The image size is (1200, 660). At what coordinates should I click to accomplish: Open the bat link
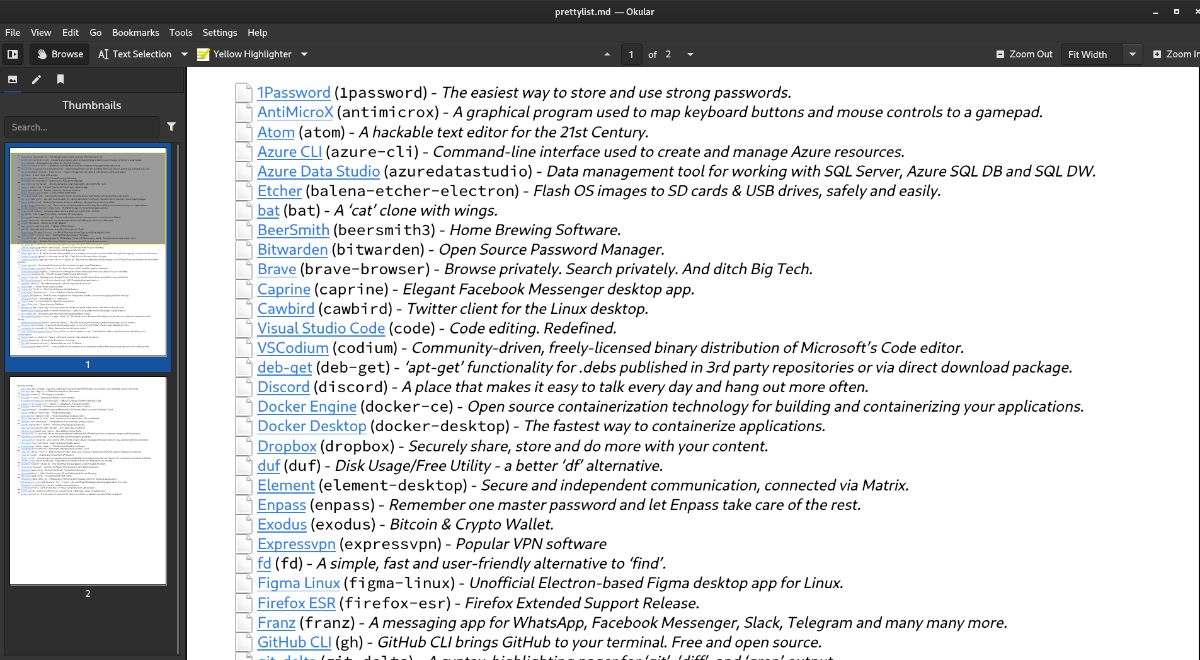[268, 210]
